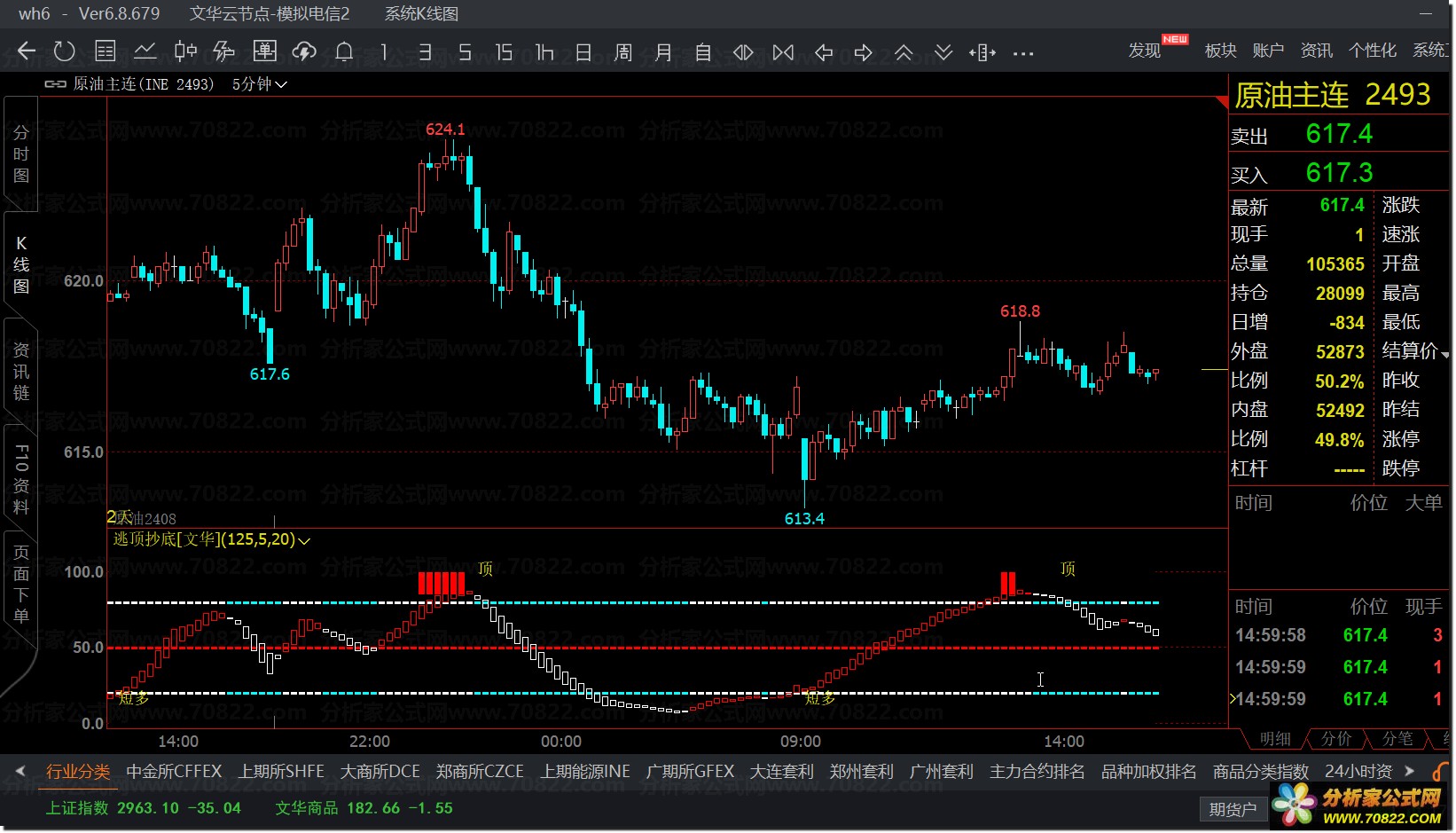Select 上期能源INE bottom tab
The height and width of the screenshot is (833, 1456).
(585, 772)
